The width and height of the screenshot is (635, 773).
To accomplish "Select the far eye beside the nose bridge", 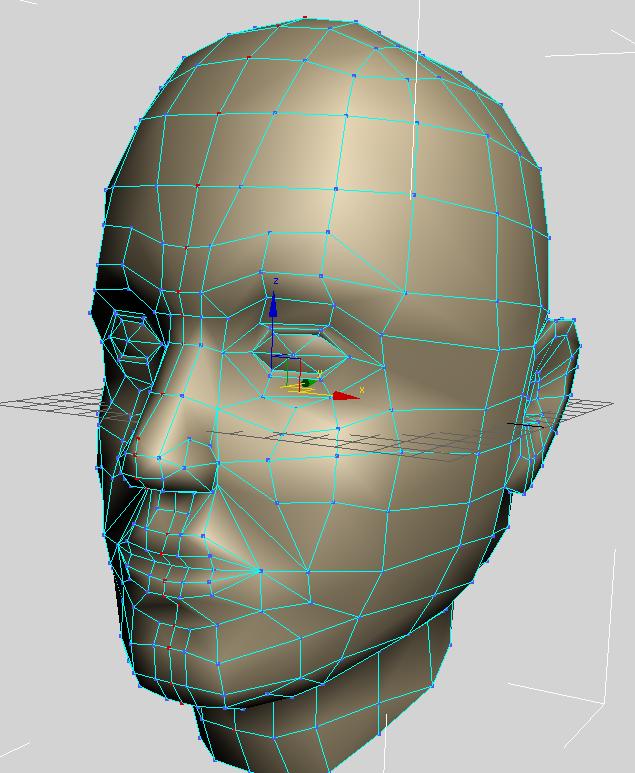I will 130,338.
